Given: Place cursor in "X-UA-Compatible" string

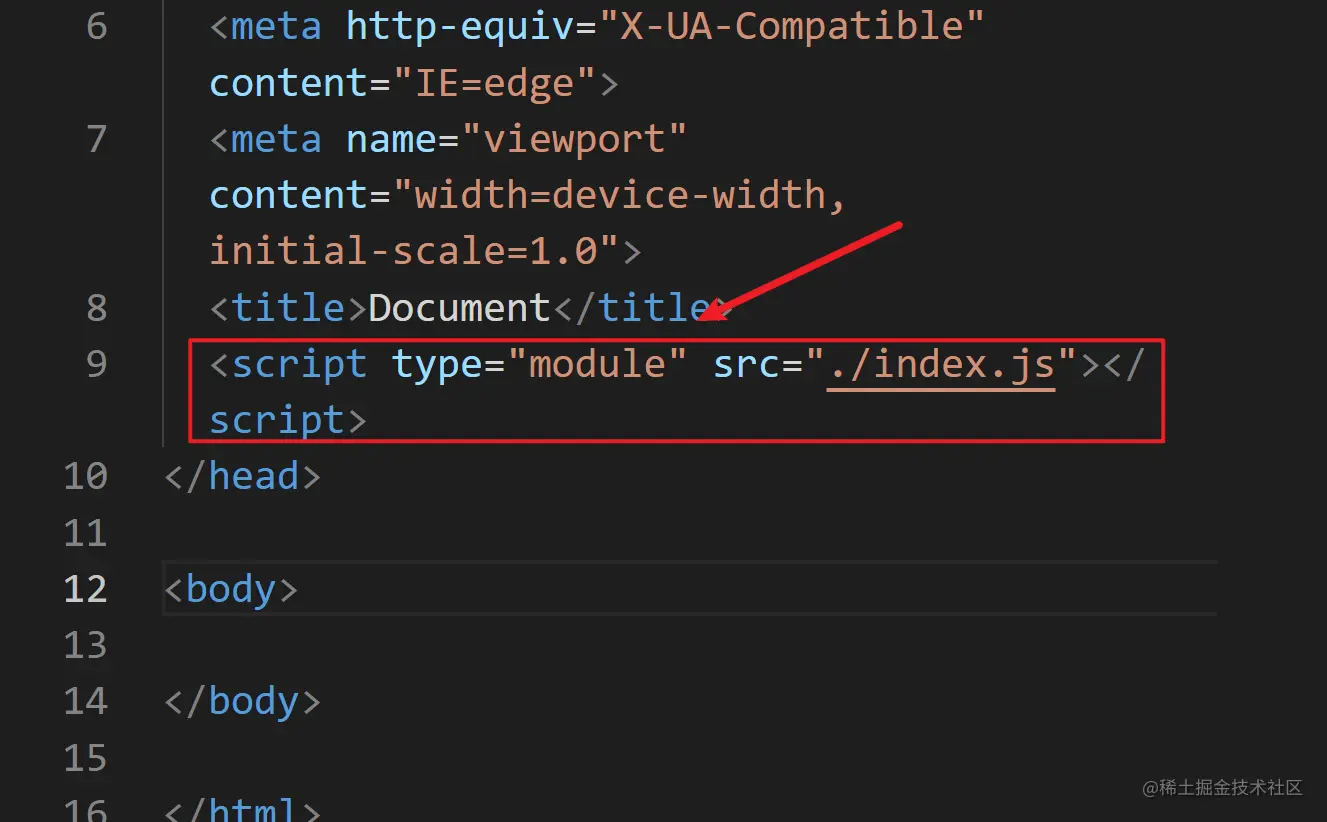Looking at the screenshot, I should (x=793, y=26).
